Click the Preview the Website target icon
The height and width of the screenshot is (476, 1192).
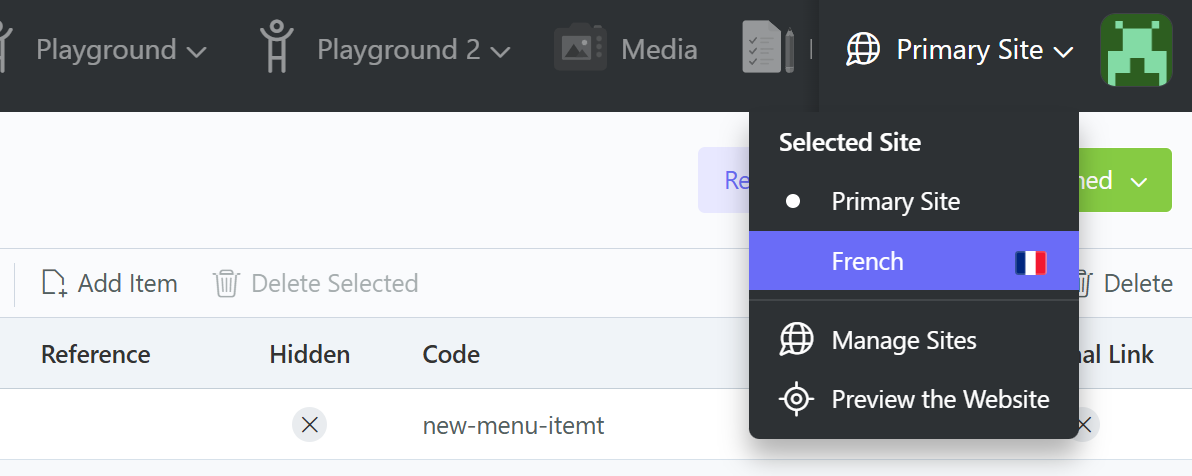(x=796, y=400)
